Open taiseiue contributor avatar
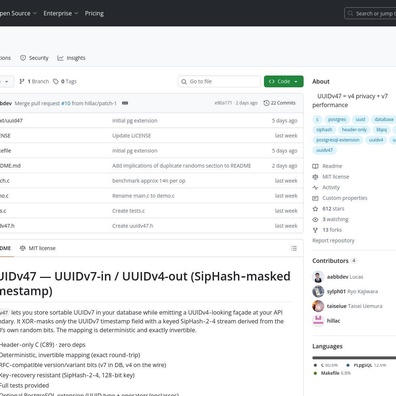This screenshot has height=396, width=396. click(318, 306)
